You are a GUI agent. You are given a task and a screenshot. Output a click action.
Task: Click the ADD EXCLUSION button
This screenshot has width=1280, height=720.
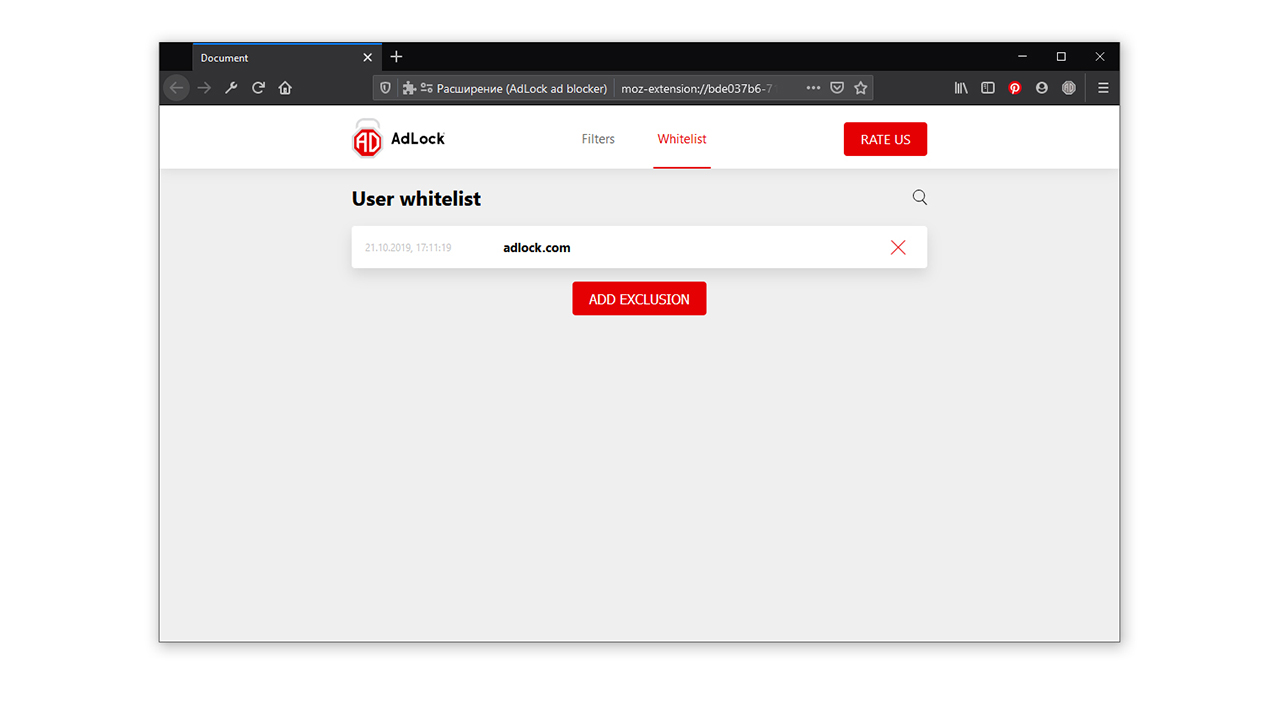639,299
